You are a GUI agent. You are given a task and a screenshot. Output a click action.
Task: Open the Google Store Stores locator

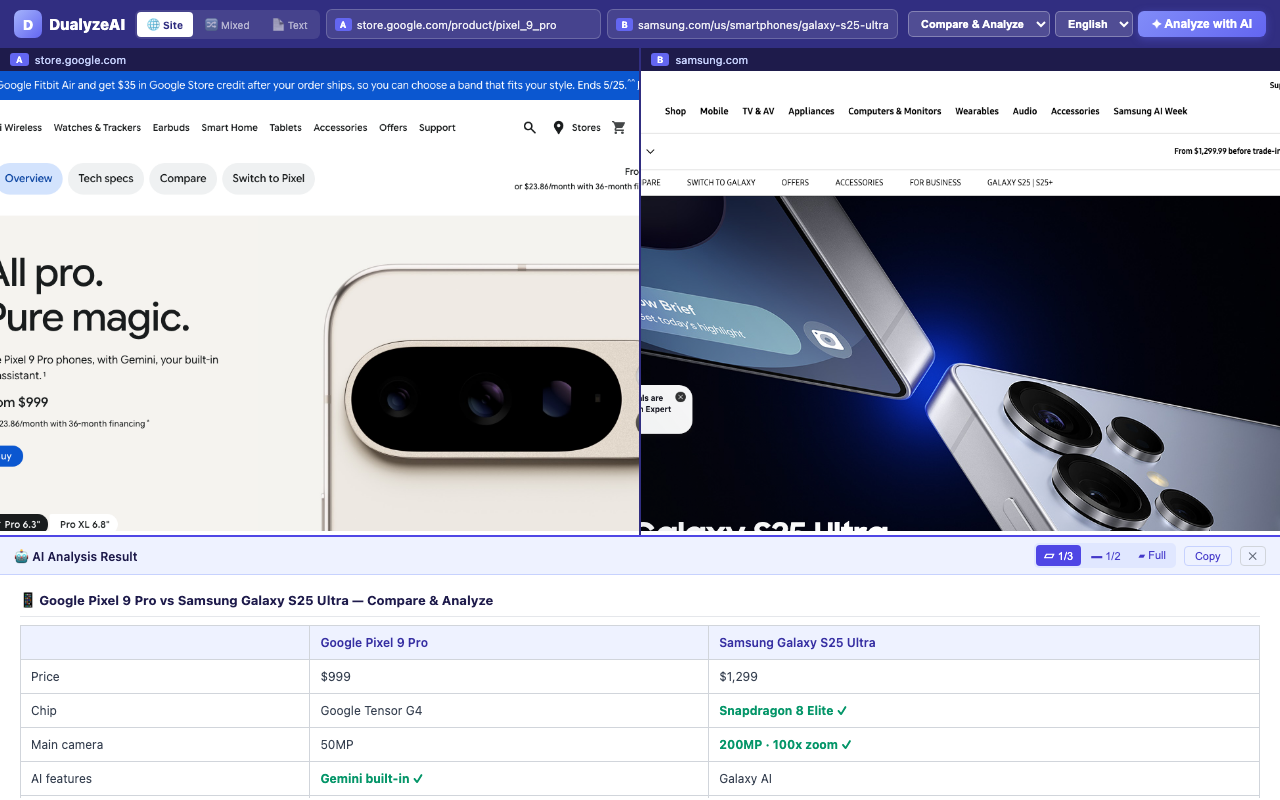[577, 128]
